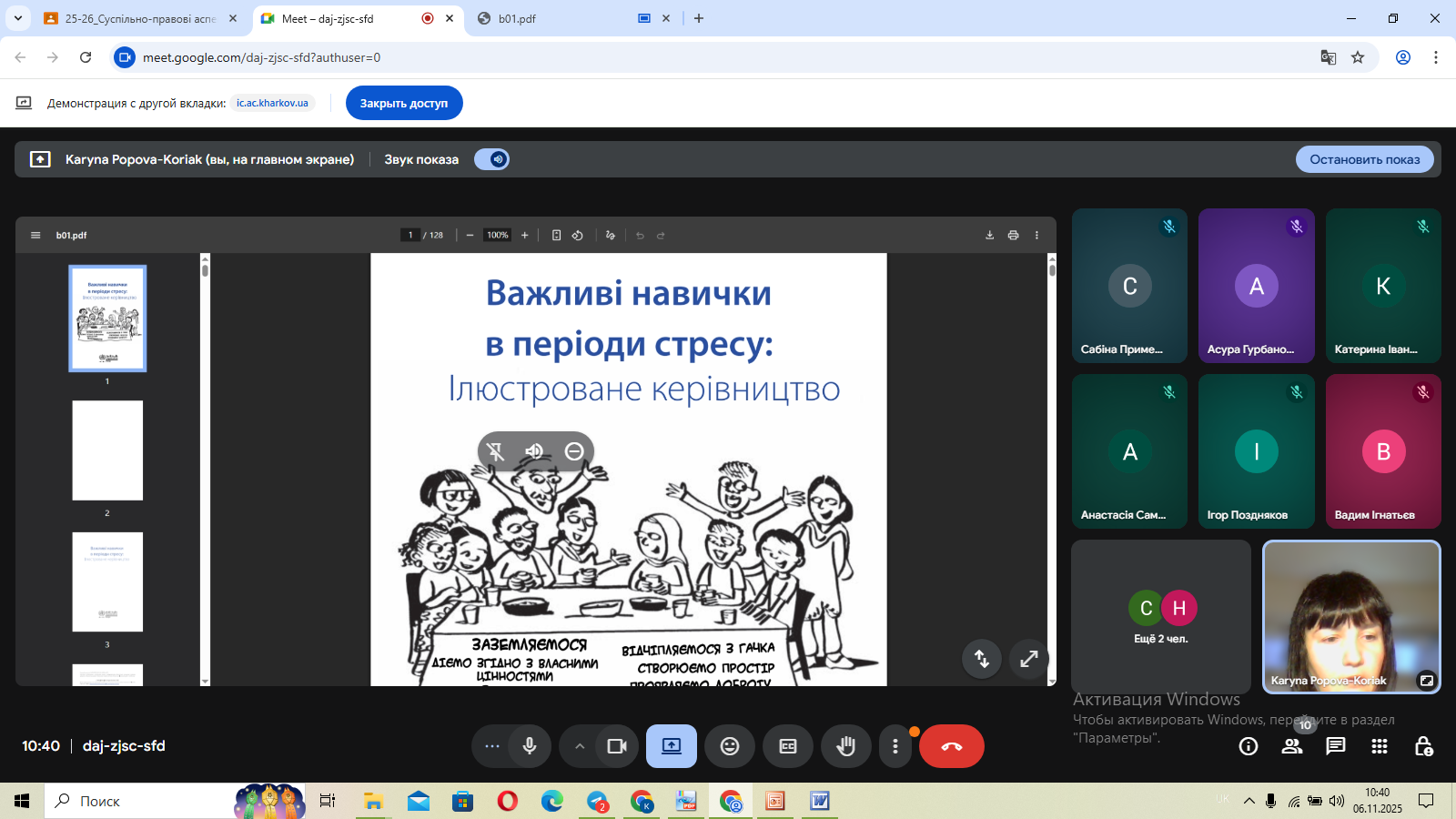This screenshot has width=1456, height=819.
Task: Show the participants list
Action: pyautogui.click(x=1292, y=746)
